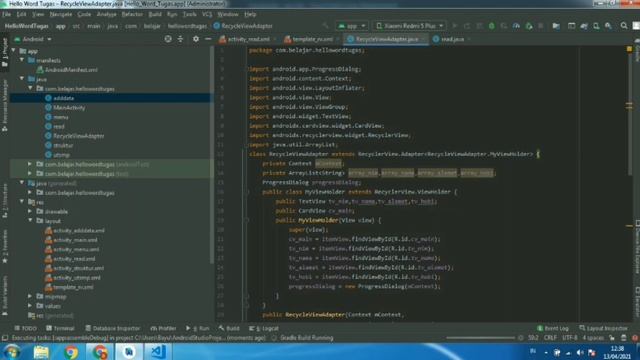The image size is (640, 360).
Task: Open the Project panel settings gear
Action: point(196,39)
